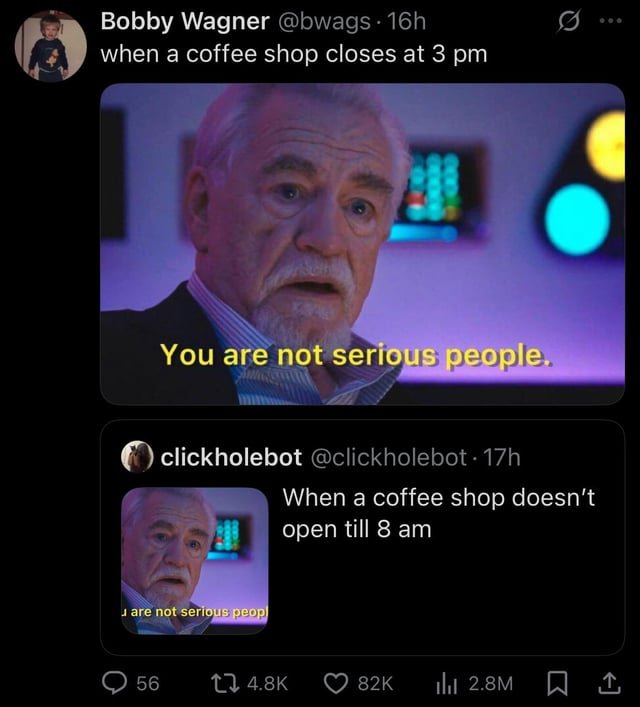Viewport: 640px width, 707px height.
Task: View analytics via the bar chart icon
Action: point(447,684)
